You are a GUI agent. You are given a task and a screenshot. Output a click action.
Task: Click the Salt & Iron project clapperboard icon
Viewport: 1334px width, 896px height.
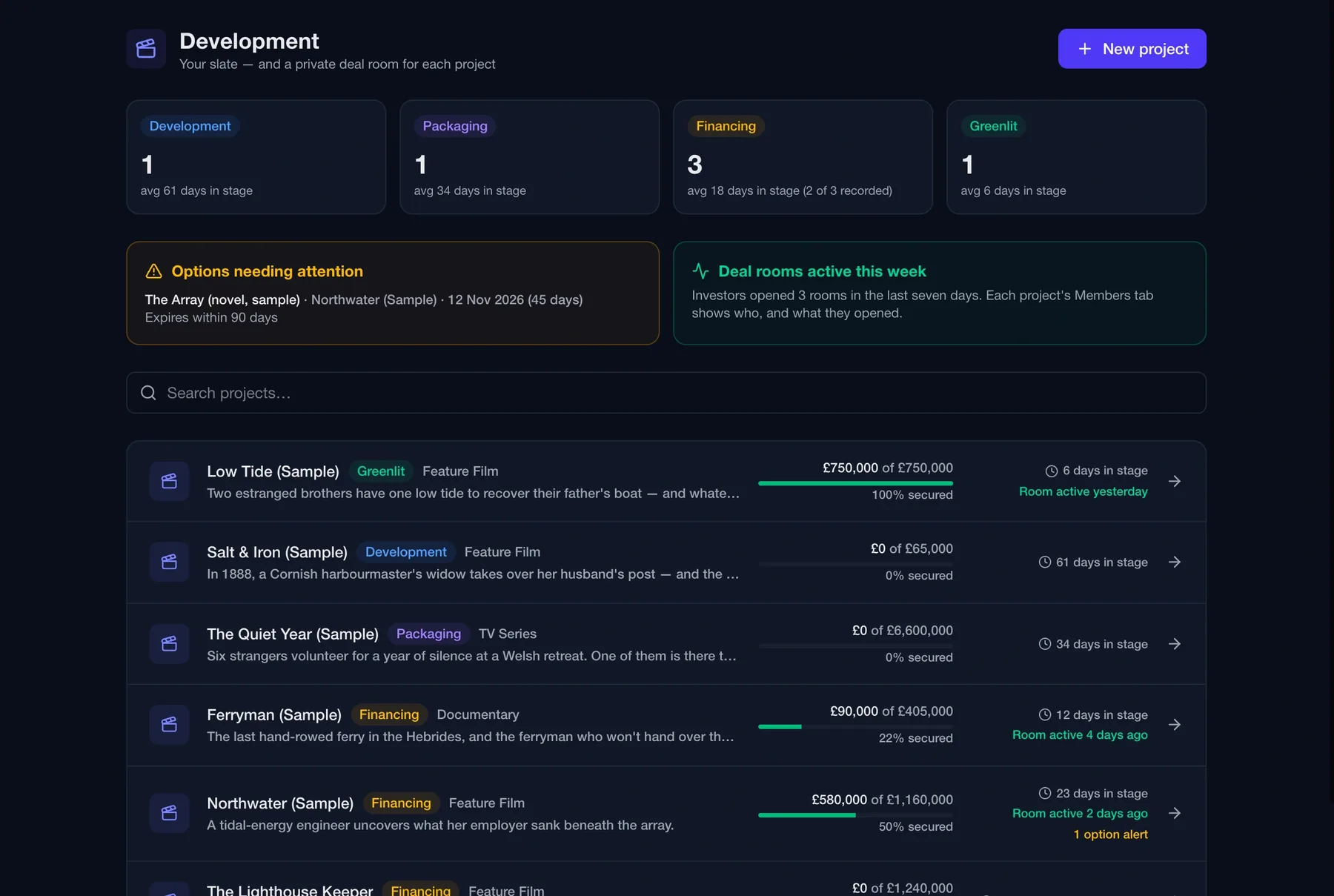169,562
